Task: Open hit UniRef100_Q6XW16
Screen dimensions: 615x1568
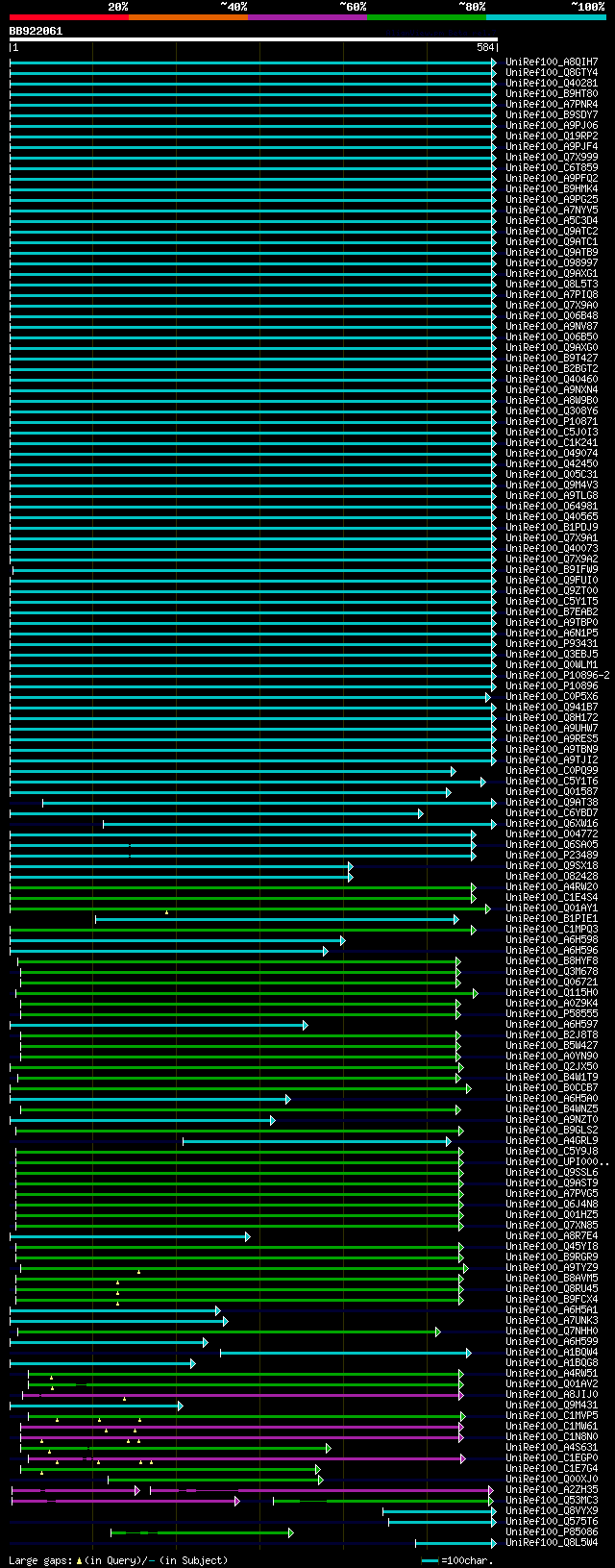Action: [x=552, y=823]
